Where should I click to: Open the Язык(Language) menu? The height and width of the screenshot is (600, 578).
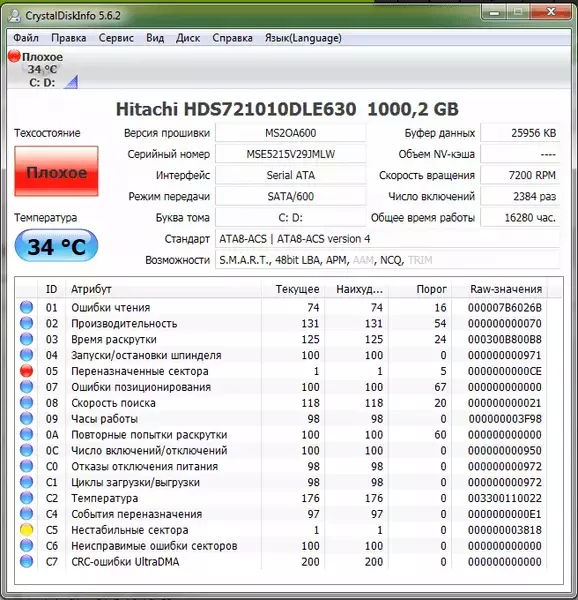click(303, 38)
